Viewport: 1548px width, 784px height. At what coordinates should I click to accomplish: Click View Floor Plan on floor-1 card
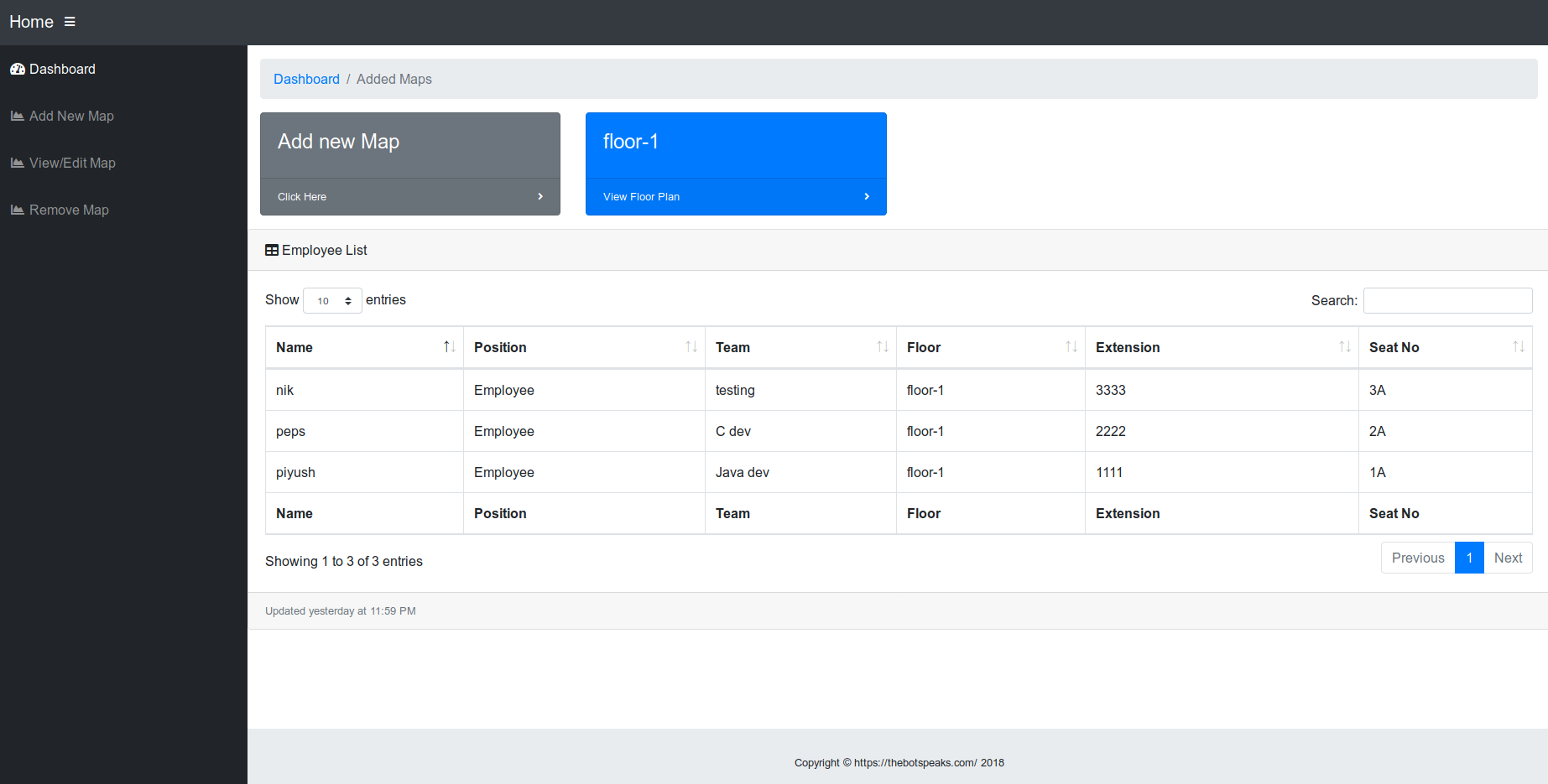click(x=641, y=197)
